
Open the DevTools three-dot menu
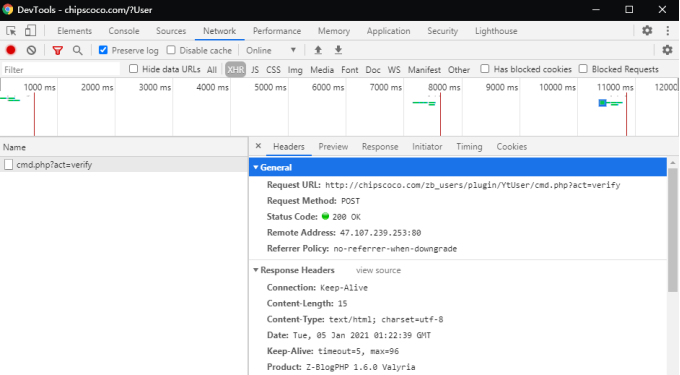667,30
